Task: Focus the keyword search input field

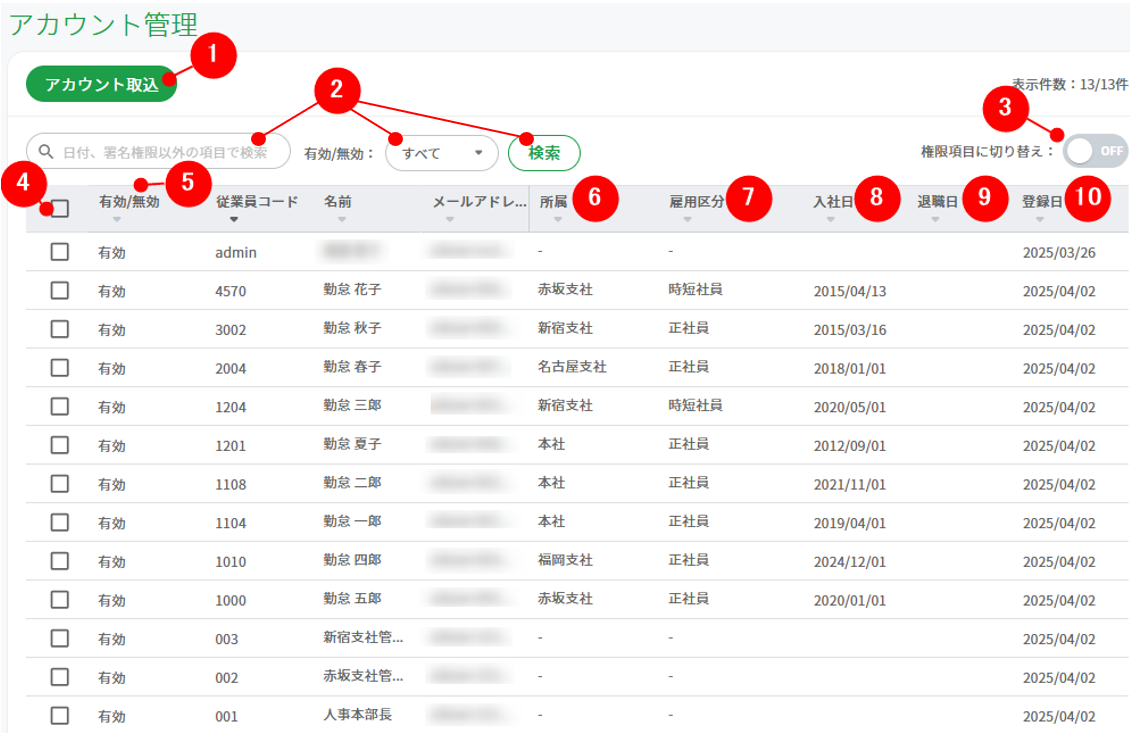Action: pos(165,153)
